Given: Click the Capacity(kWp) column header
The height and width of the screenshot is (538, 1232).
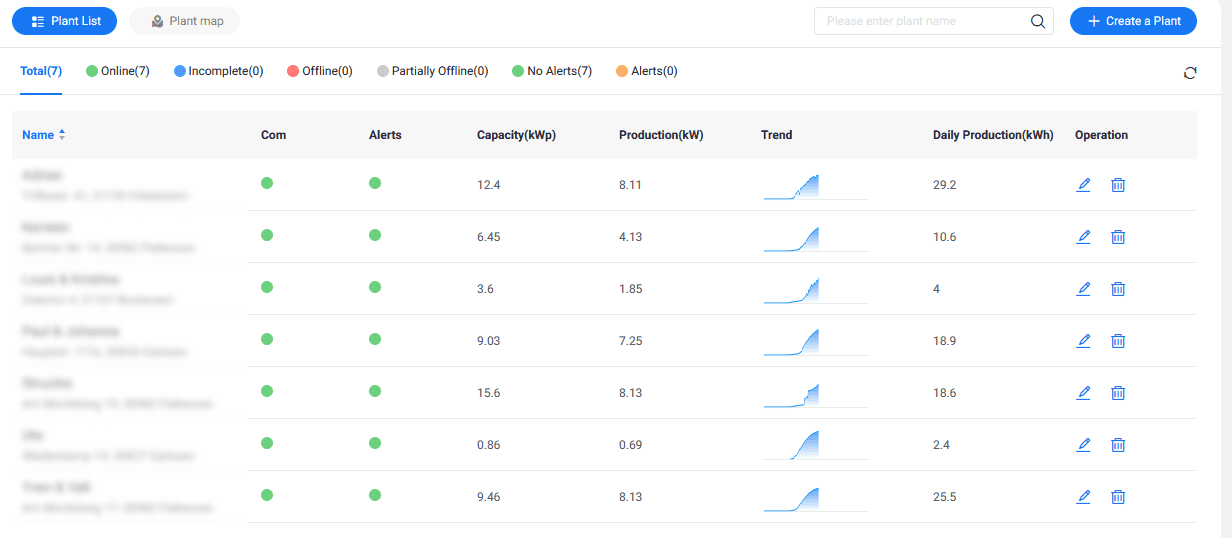Looking at the screenshot, I should pos(516,135).
